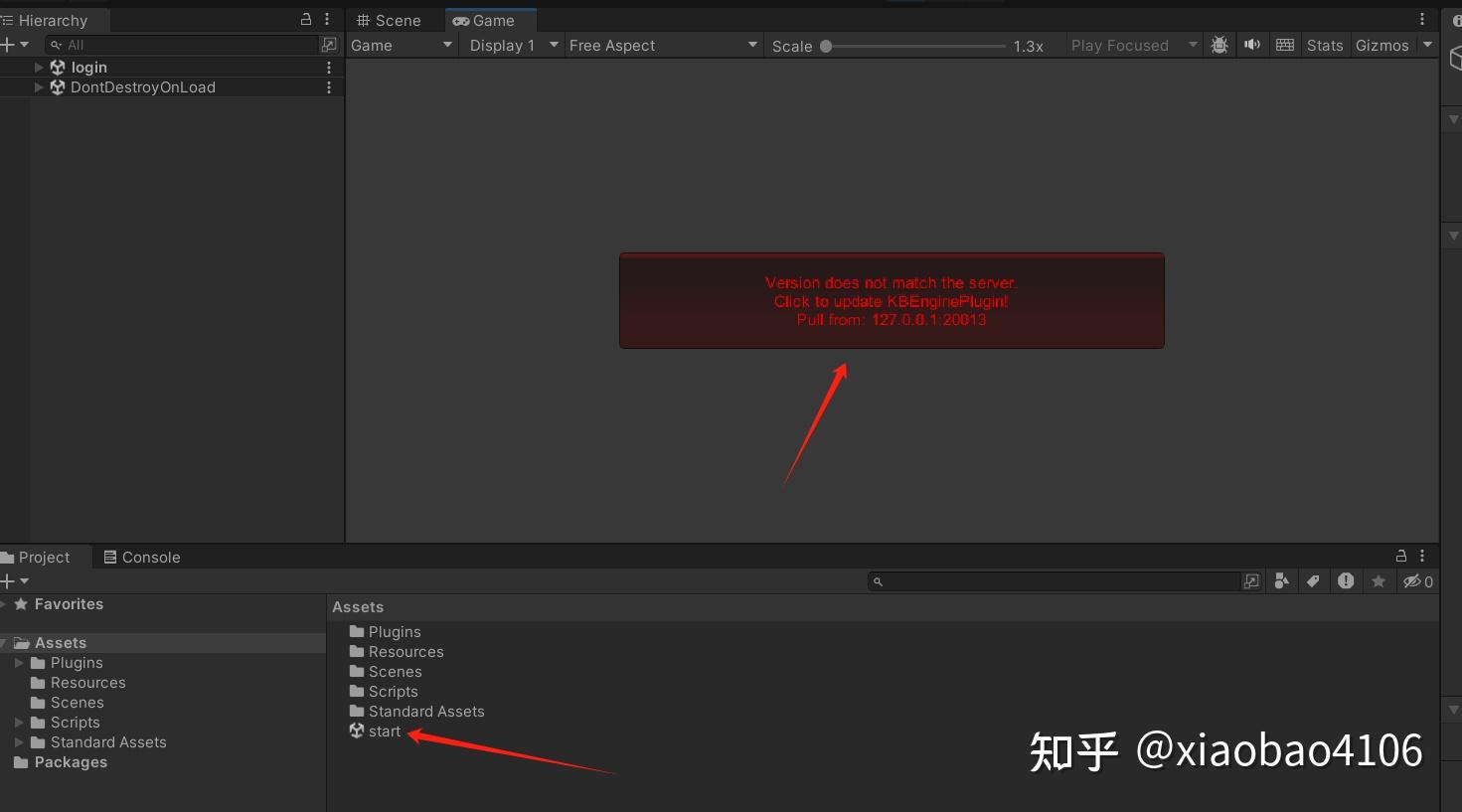Mute audio in the Game view
Viewport: 1462px width, 812px height.
tap(1251, 45)
